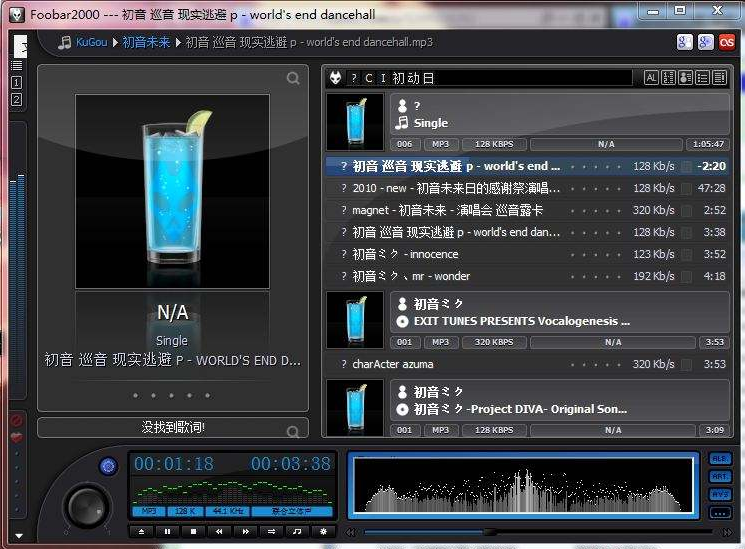The height and width of the screenshot is (549, 745).
Task: Click the Single album group header
Action: (x=560, y=114)
